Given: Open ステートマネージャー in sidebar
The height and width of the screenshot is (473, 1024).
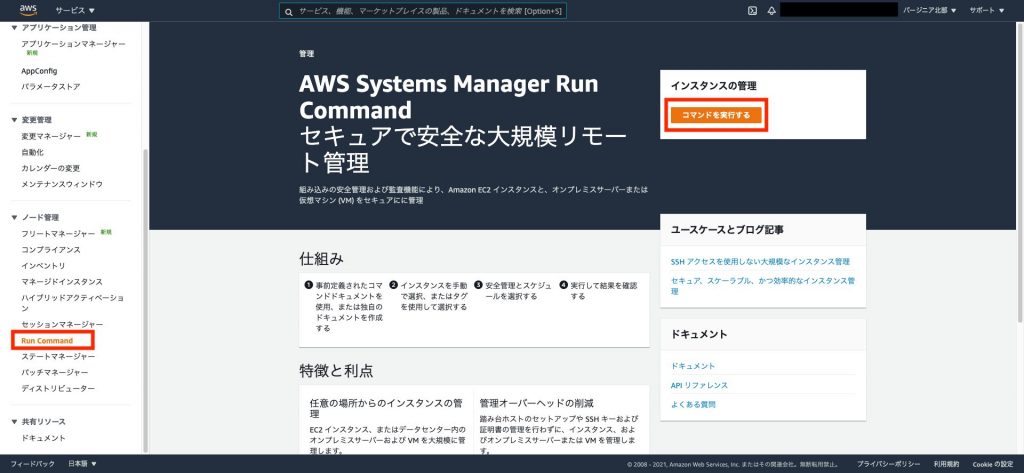Looking at the screenshot, I should (58, 357).
